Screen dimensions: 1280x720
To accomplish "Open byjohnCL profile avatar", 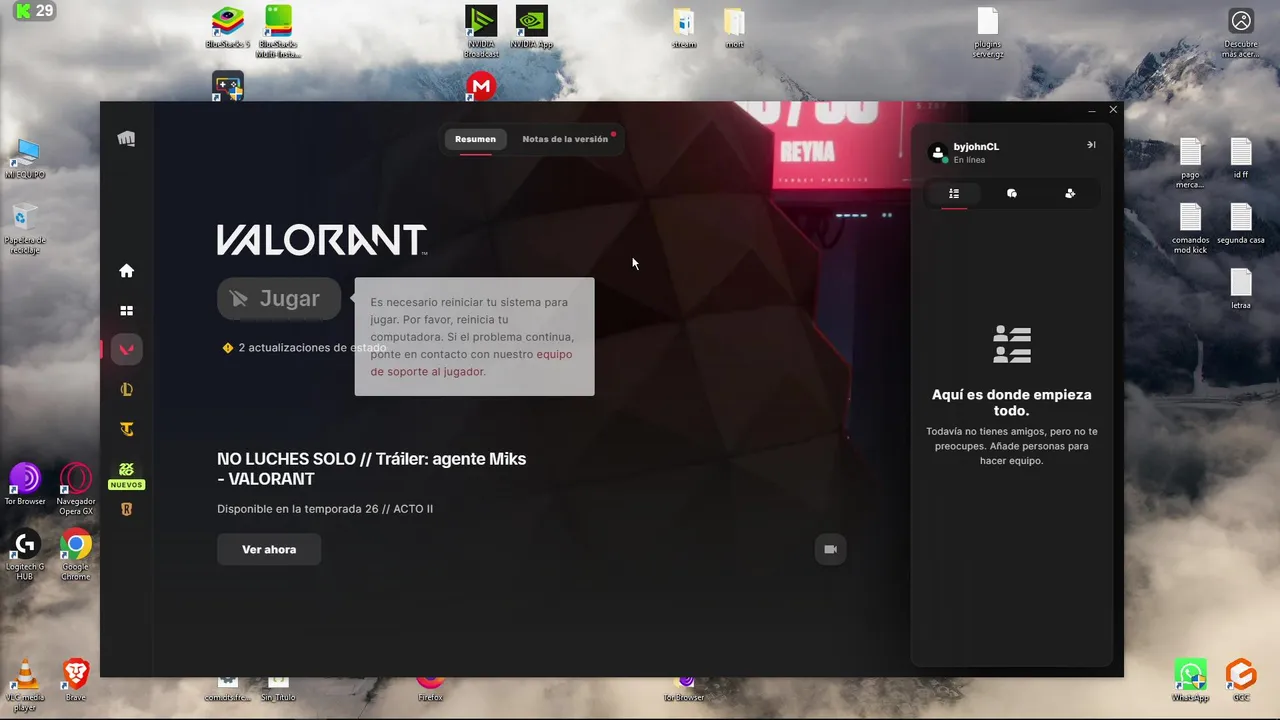I will [938, 153].
